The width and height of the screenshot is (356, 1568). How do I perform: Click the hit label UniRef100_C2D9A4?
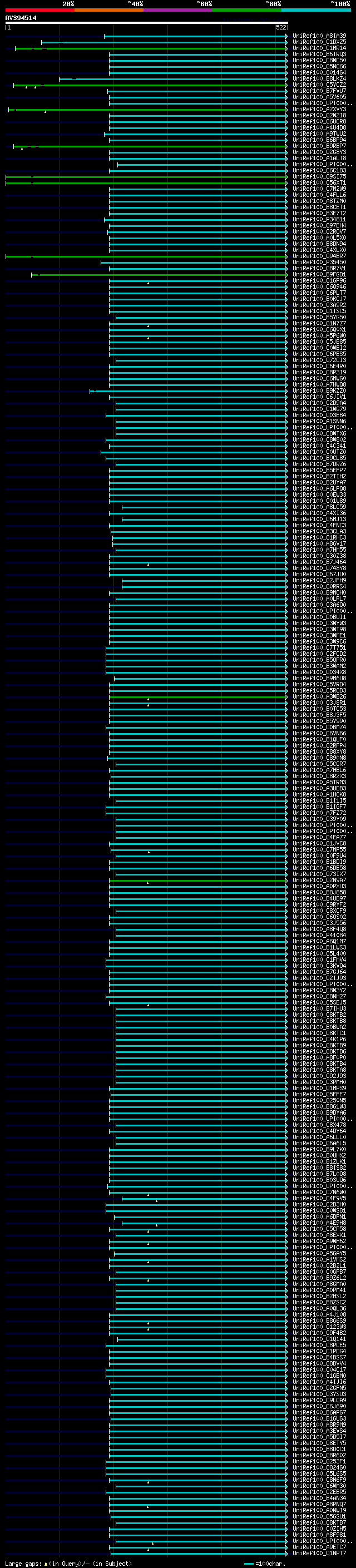pyautogui.click(x=319, y=403)
